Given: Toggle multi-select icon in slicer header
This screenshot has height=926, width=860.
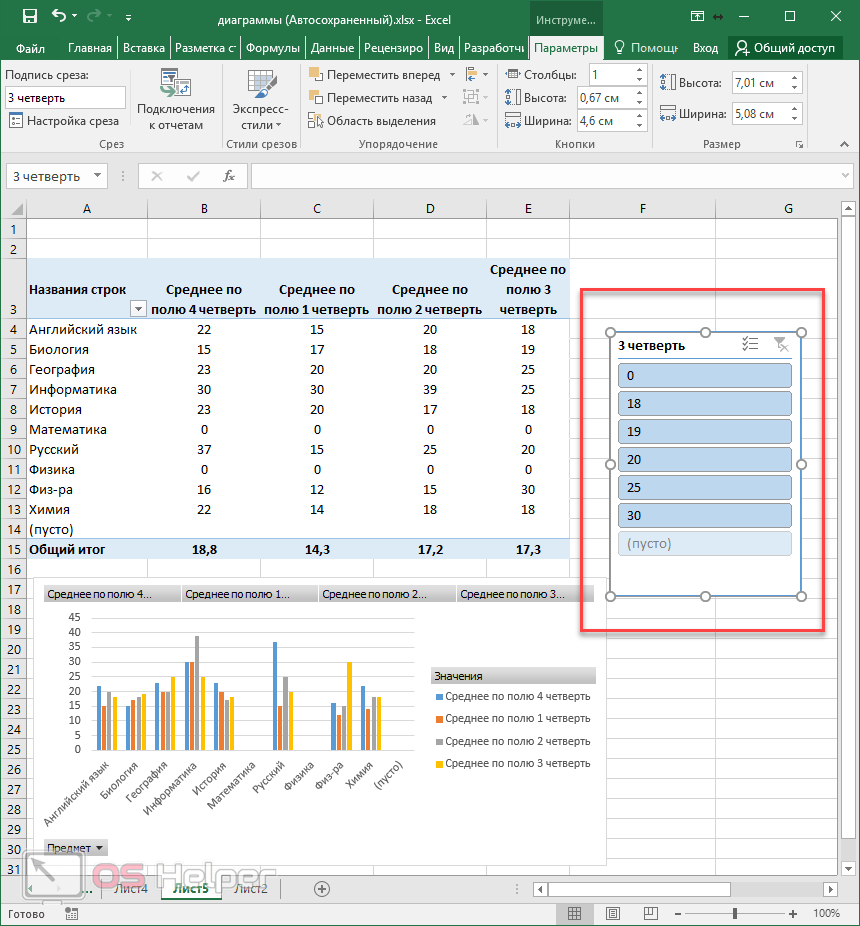Looking at the screenshot, I should pyautogui.click(x=750, y=344).
